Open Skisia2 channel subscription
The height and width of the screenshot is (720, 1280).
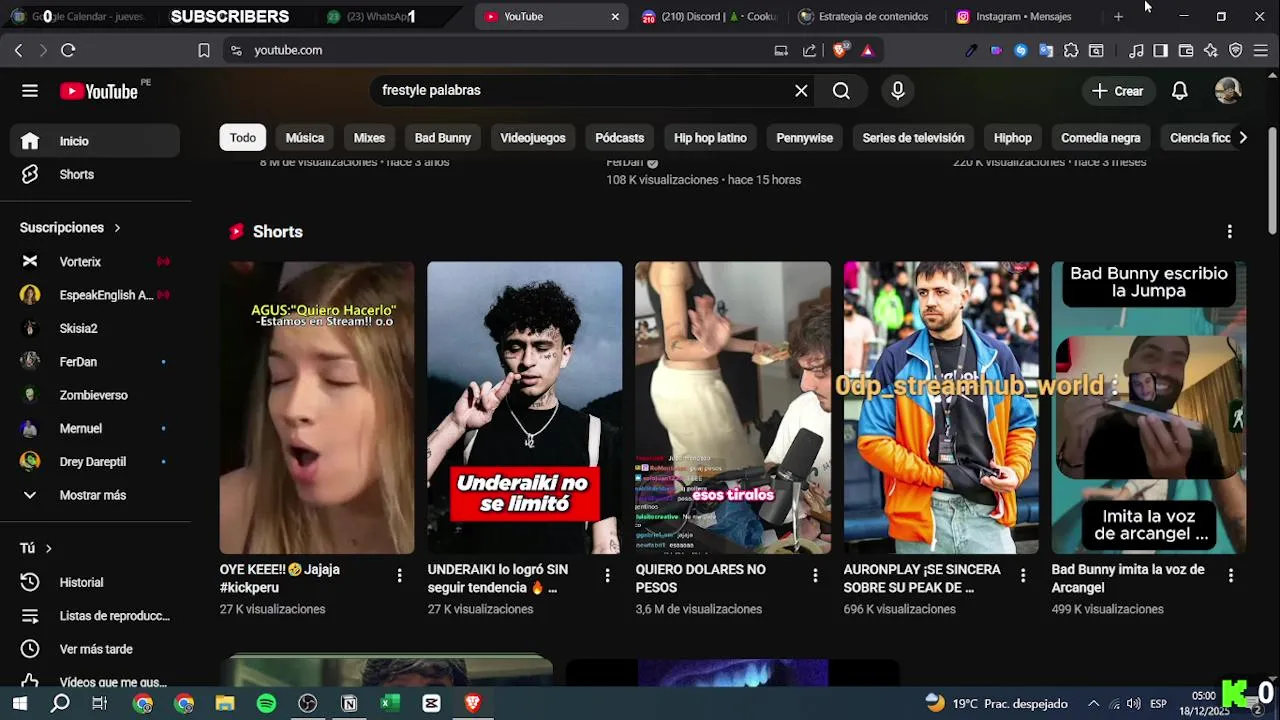pos(95,328)
